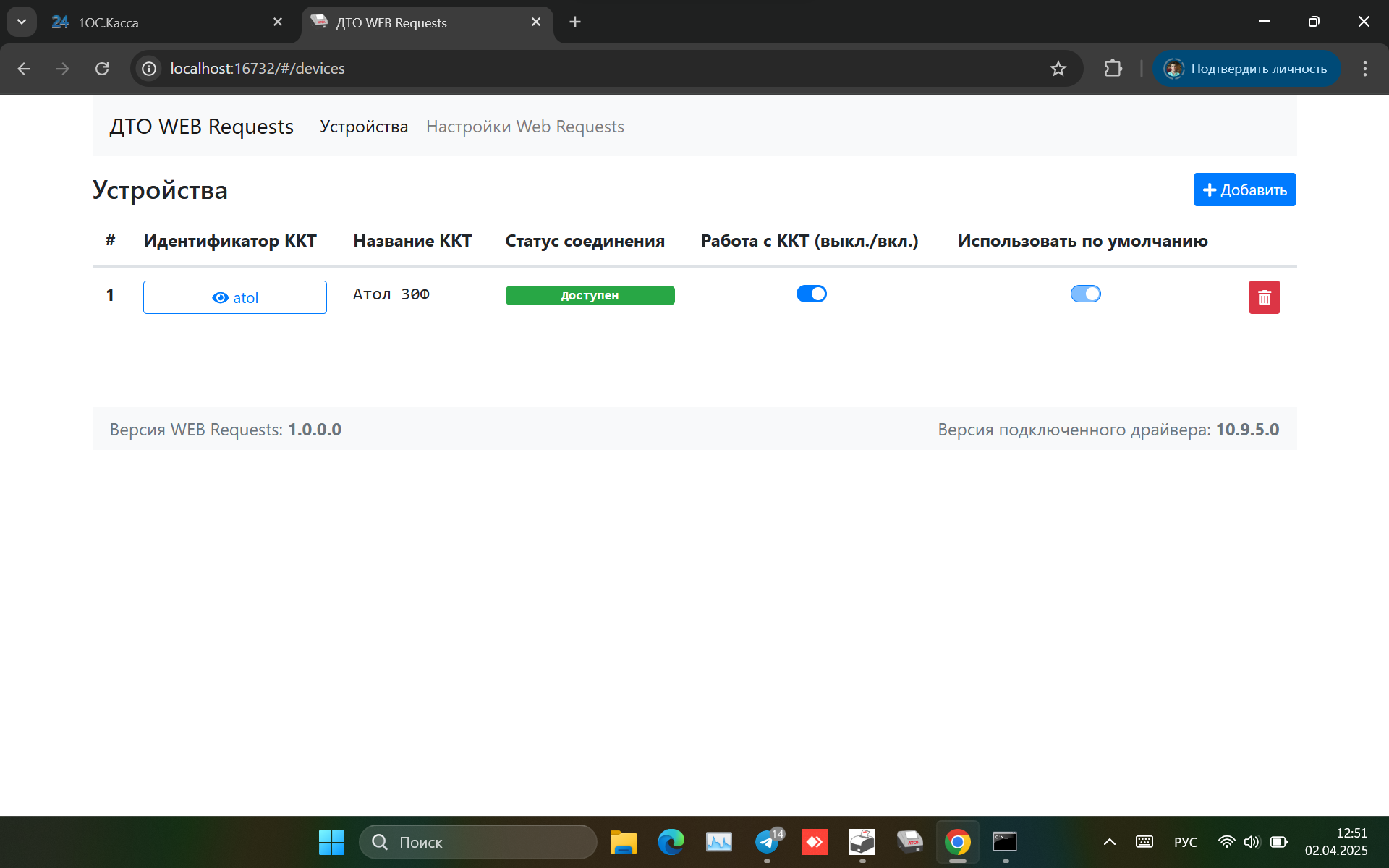Image resolution: width=1389 pixels, height=868 pixels.
Task: Click 'Подтвердить личность' profile button
Action: 1246,69
